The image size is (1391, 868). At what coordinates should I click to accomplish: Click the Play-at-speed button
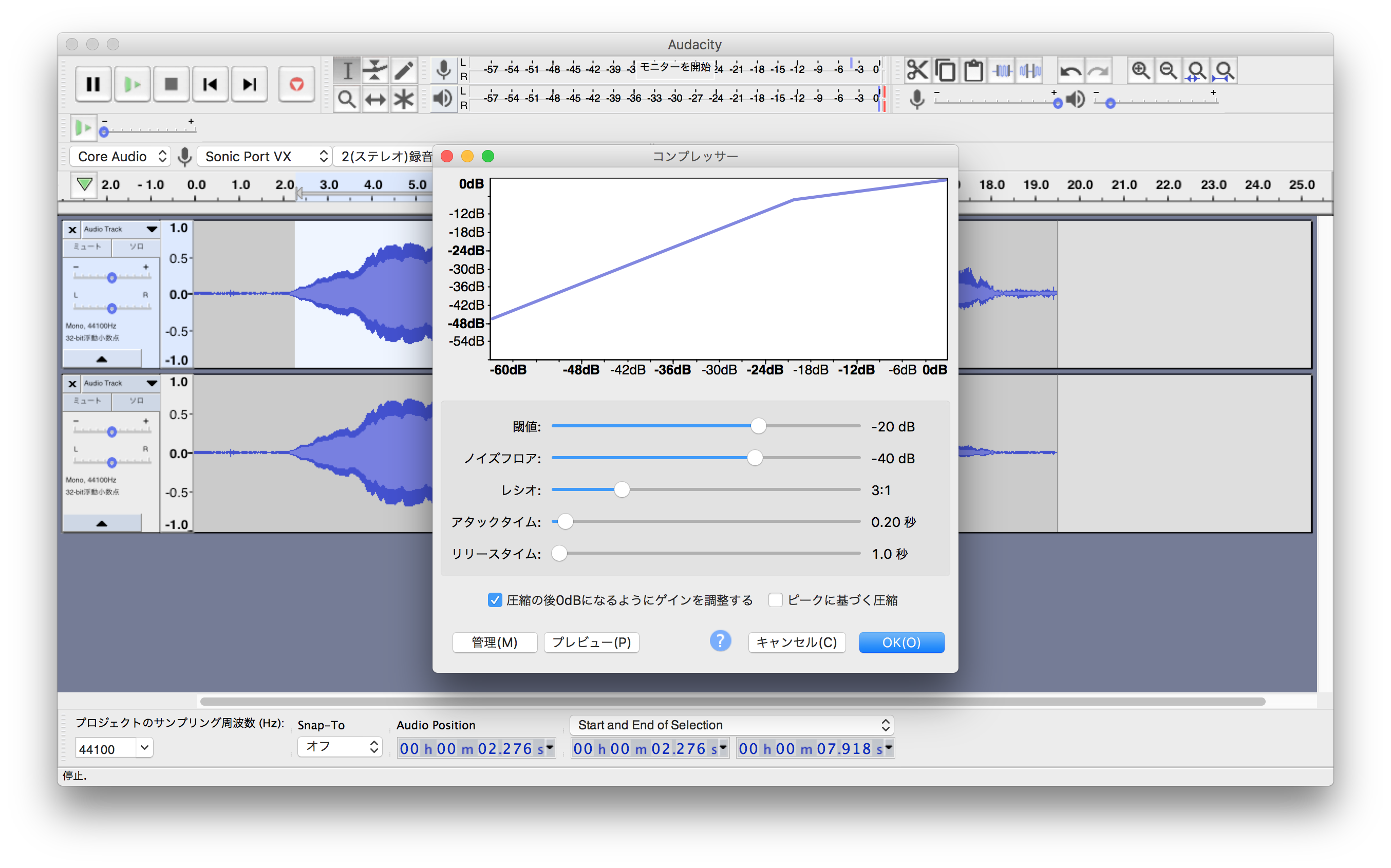coord(83,127)
